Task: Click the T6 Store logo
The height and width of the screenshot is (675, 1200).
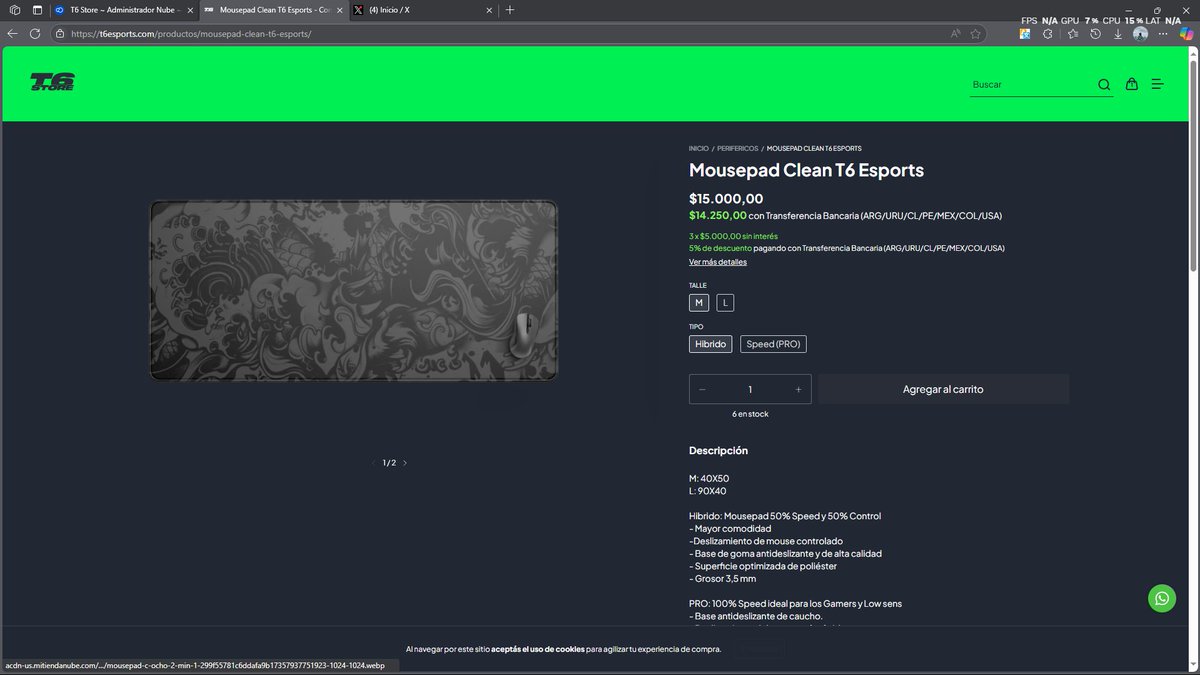Action: (52, 82)
